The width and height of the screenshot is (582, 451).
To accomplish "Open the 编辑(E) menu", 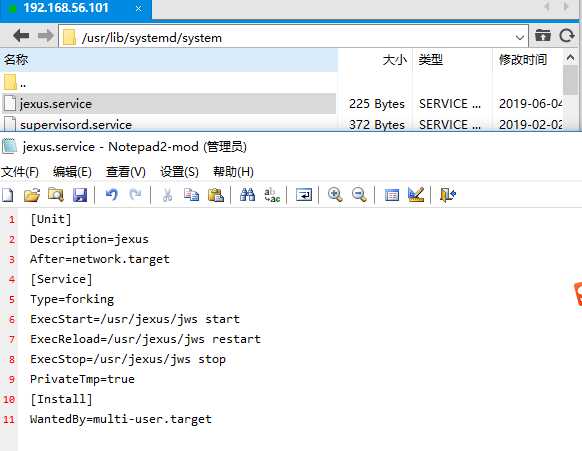I will (x=72, y=172).
